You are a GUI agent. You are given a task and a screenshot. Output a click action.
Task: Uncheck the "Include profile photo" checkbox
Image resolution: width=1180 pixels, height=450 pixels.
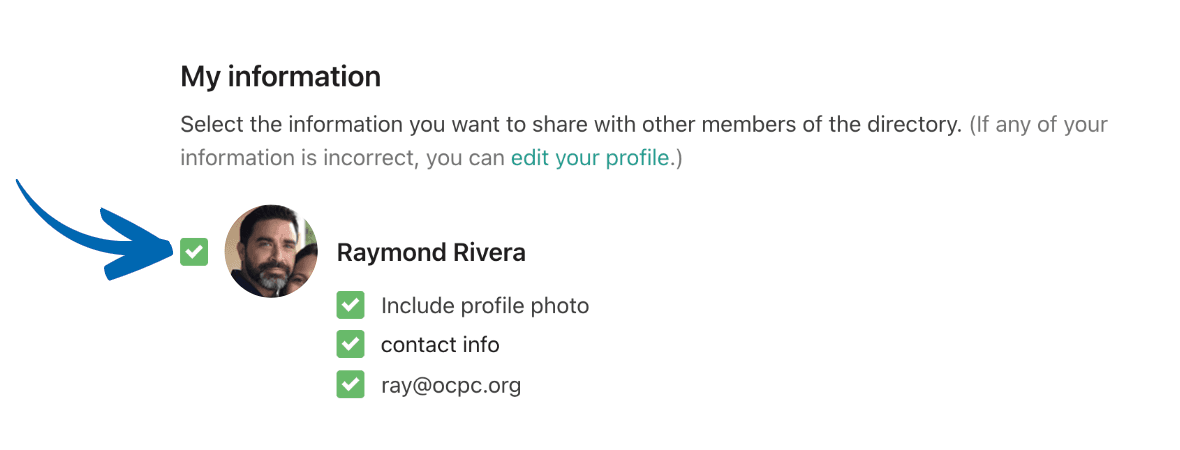[x=350, y=305]
